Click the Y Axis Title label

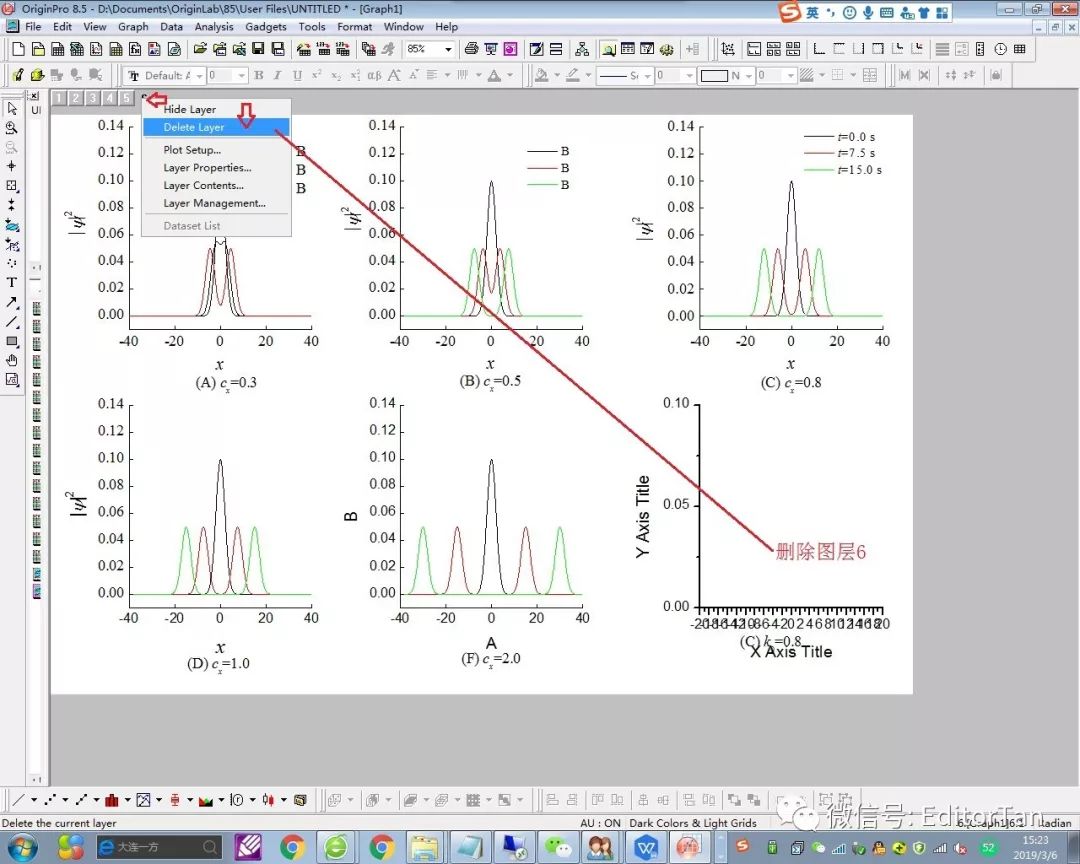(643, 516)
